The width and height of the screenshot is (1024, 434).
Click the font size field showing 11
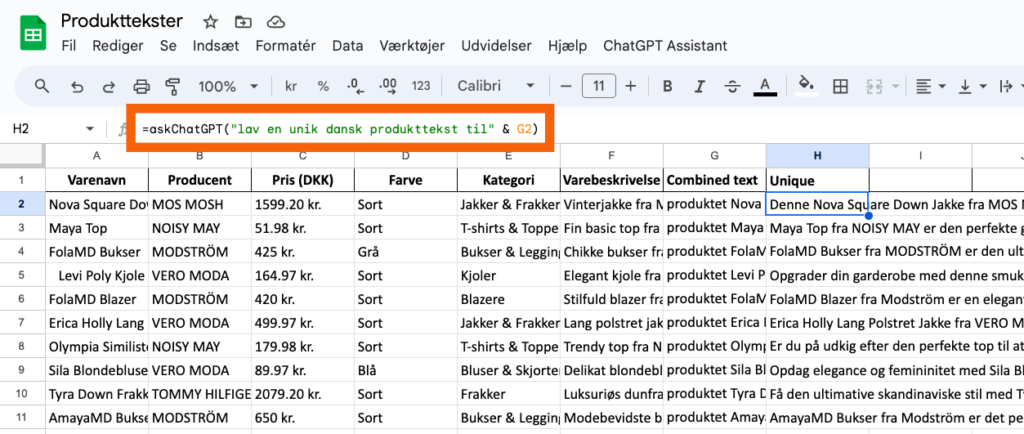coord(599,86)
